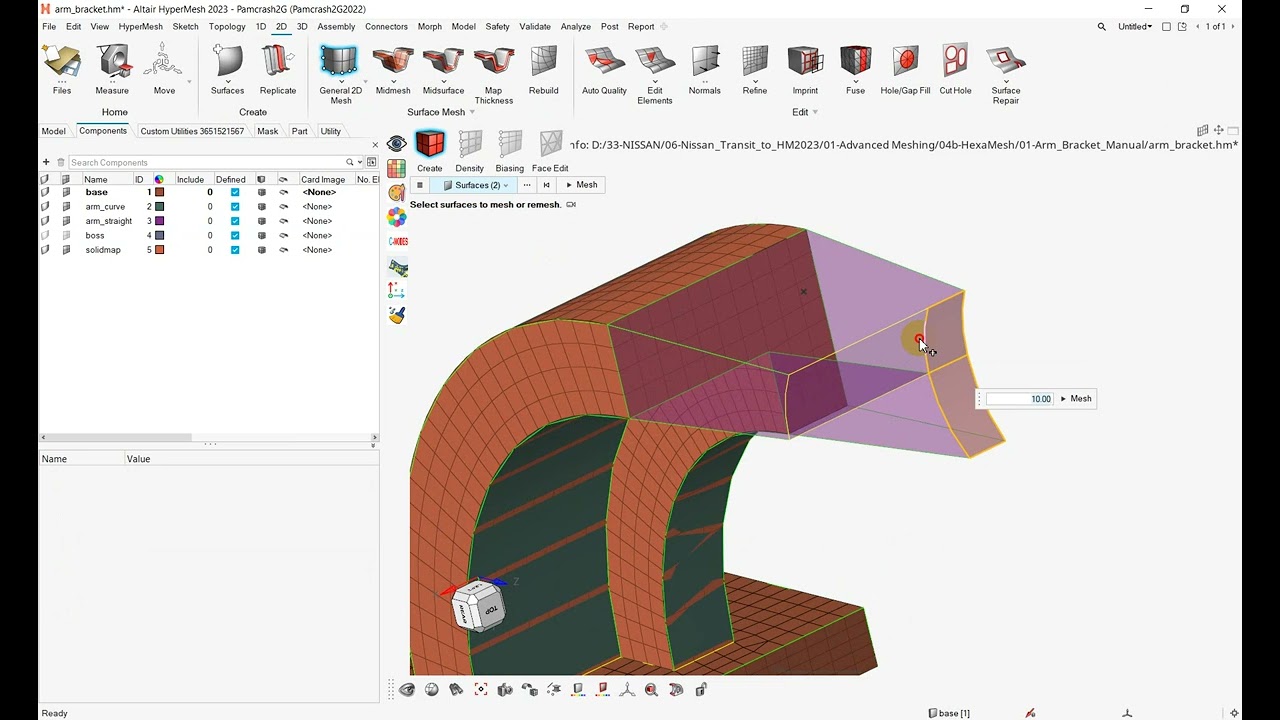The width and height of the screenshot is (1280, 720).
Task: Launch the Midsurface tool
Action: pyautogui.click(x=443, y=69)
